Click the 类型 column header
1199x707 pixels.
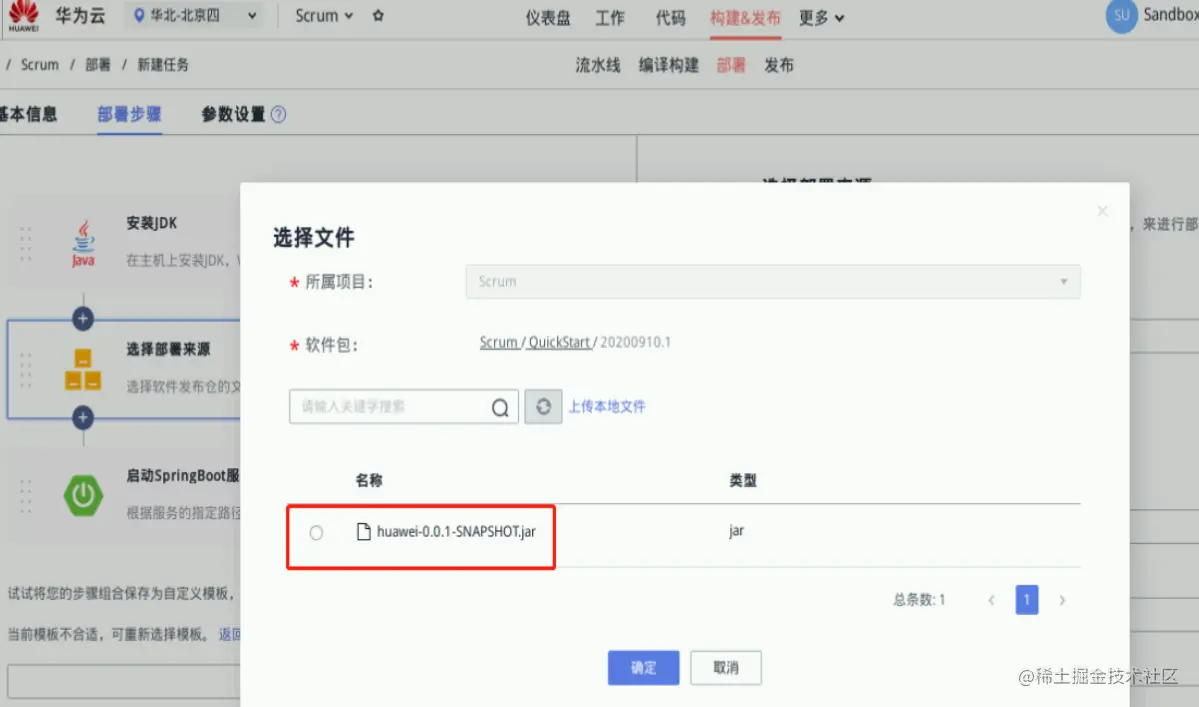[742, 481]
